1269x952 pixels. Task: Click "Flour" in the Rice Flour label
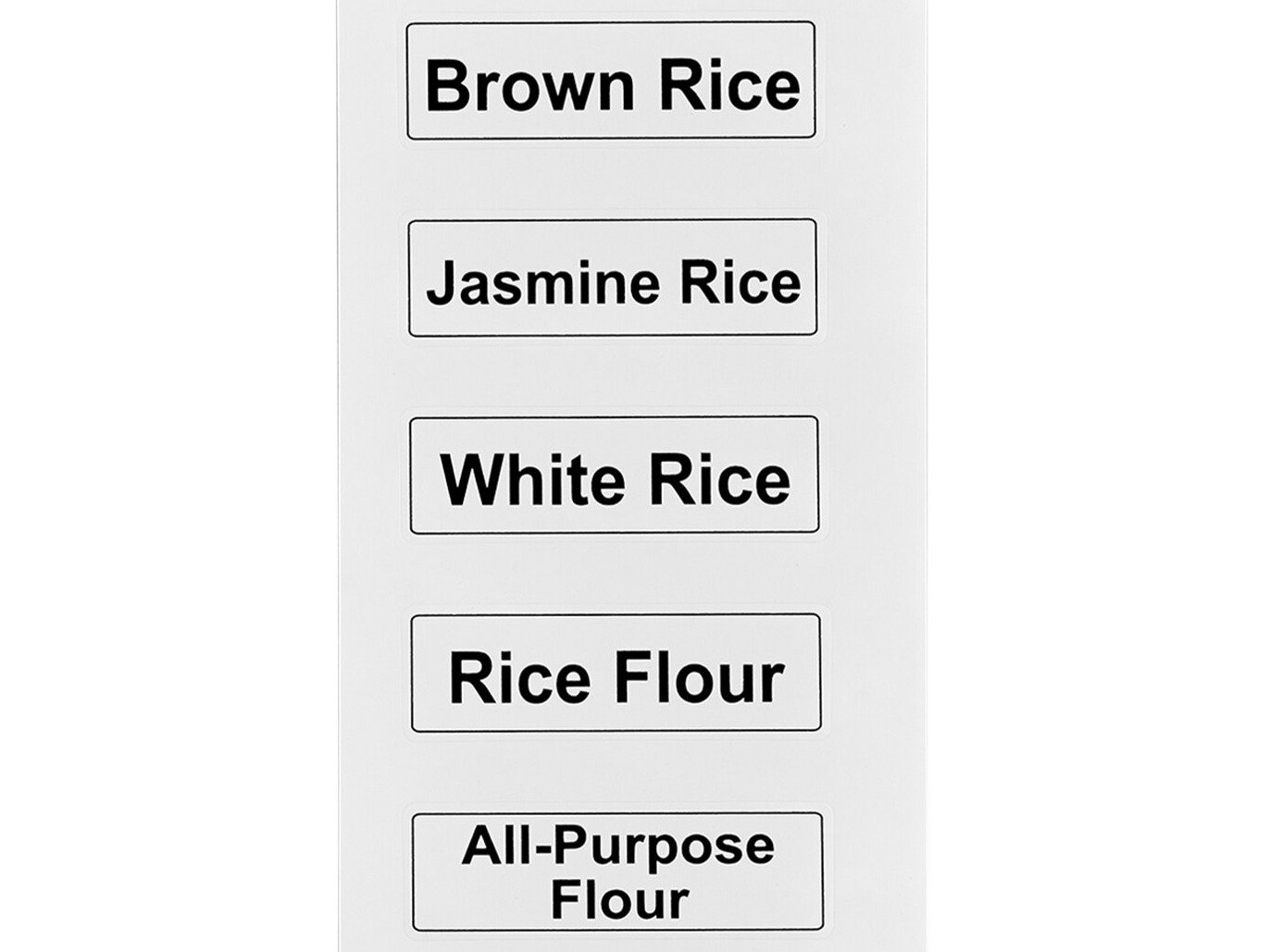tap(700, 678)
